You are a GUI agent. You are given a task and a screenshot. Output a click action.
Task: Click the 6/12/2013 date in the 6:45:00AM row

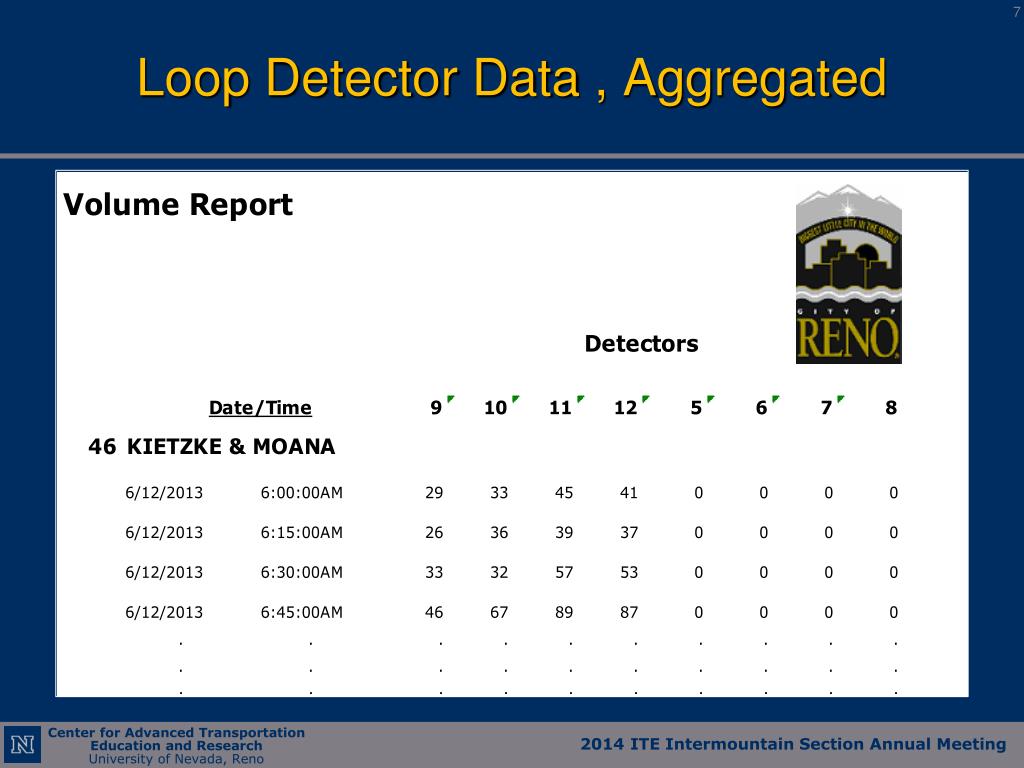pos(164,612)
